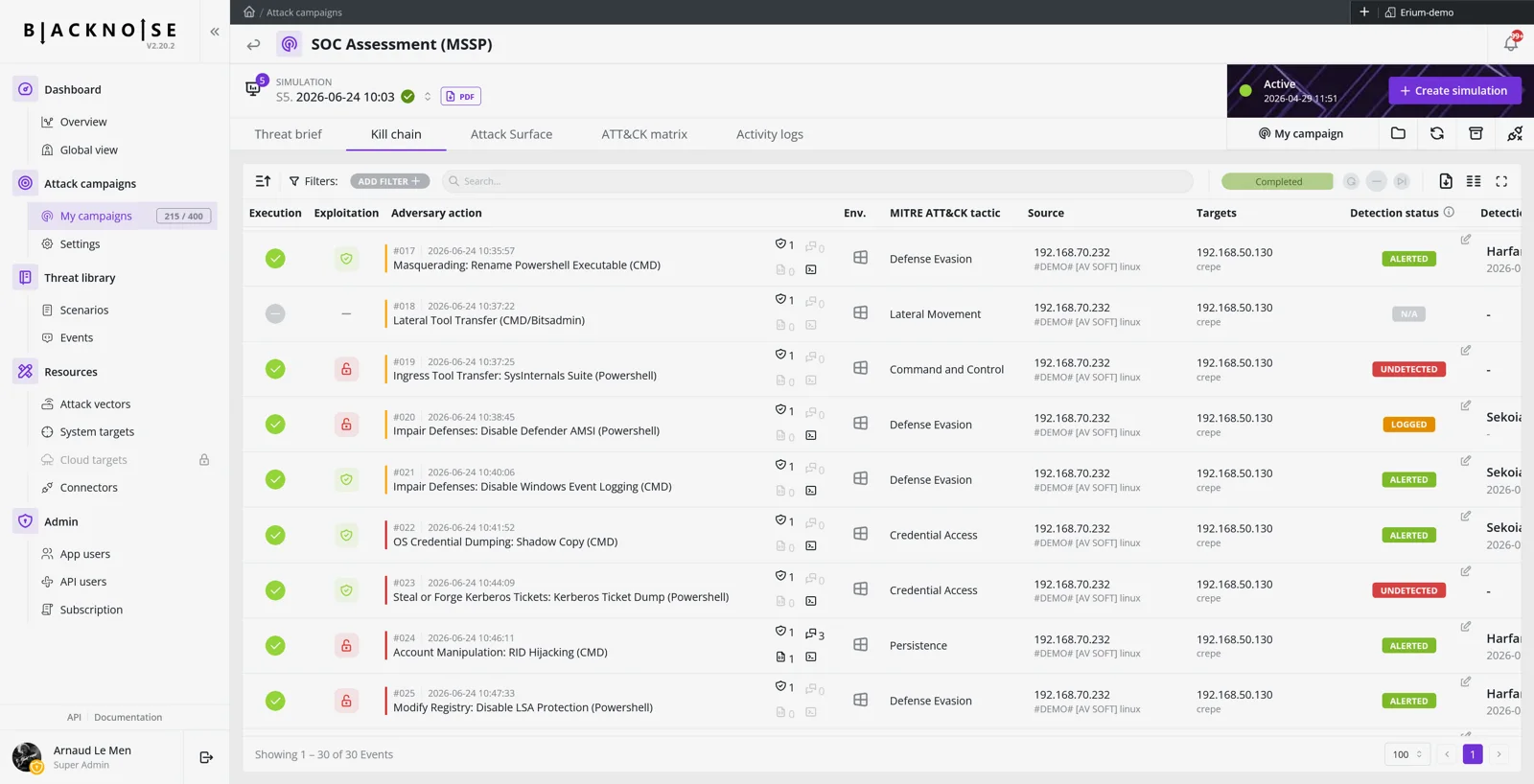The height and width of the screenshot is (784, 1534).
Task: Click the ADD FILTER button
Action: tap(389, 181)
